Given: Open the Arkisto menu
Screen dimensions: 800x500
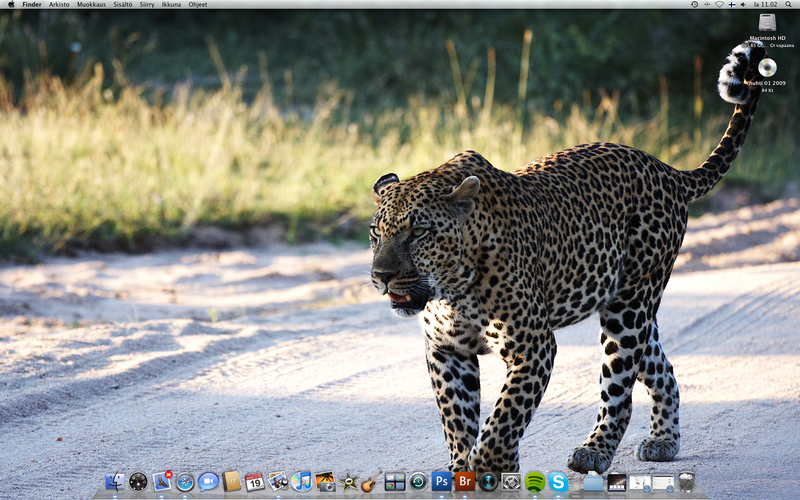Looking at the screenshot, I should click(x=59, y=4).
